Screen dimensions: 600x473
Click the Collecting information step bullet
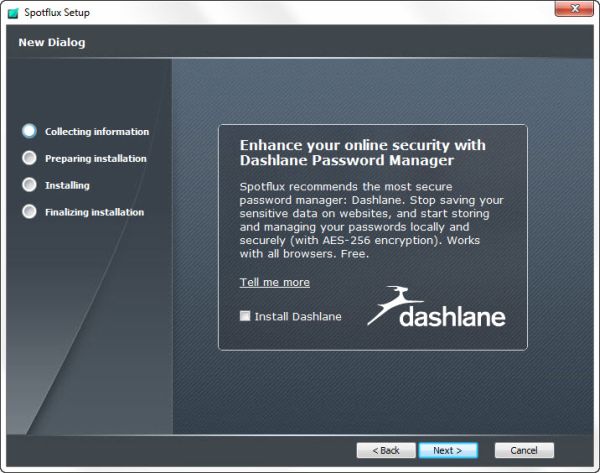click(x=29, y=131)
